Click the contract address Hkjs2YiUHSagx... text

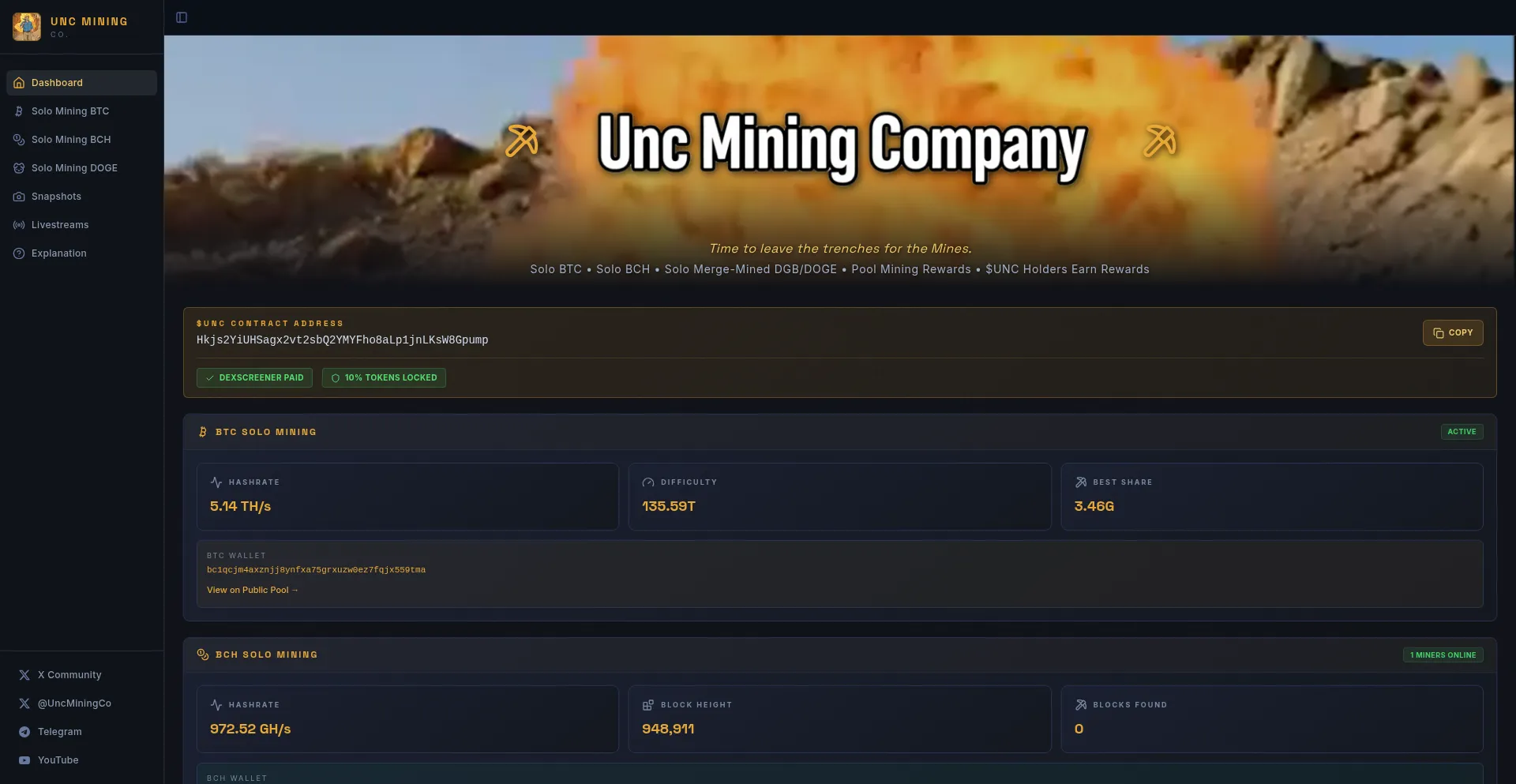pyautogui.click(x=342, y=340)
